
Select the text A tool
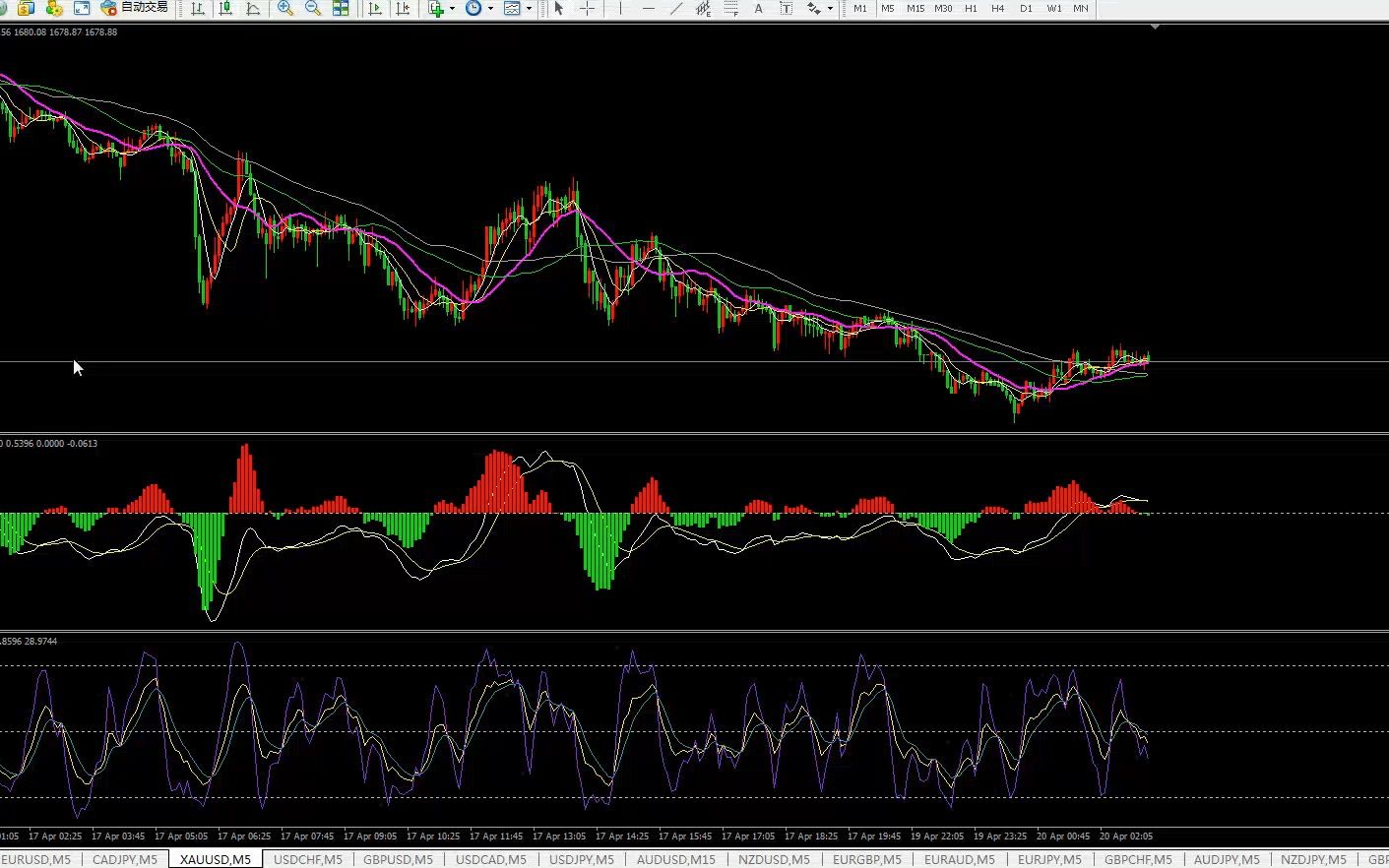pyautogui.click(x=758, y=8)
